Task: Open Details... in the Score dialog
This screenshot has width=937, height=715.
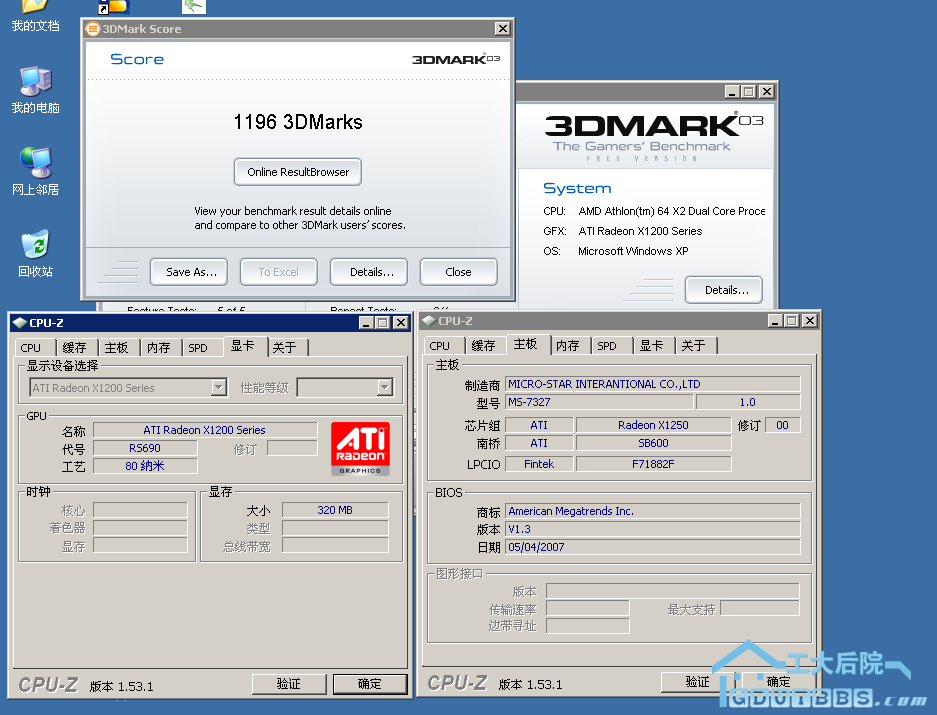Action: click(369, 272)
